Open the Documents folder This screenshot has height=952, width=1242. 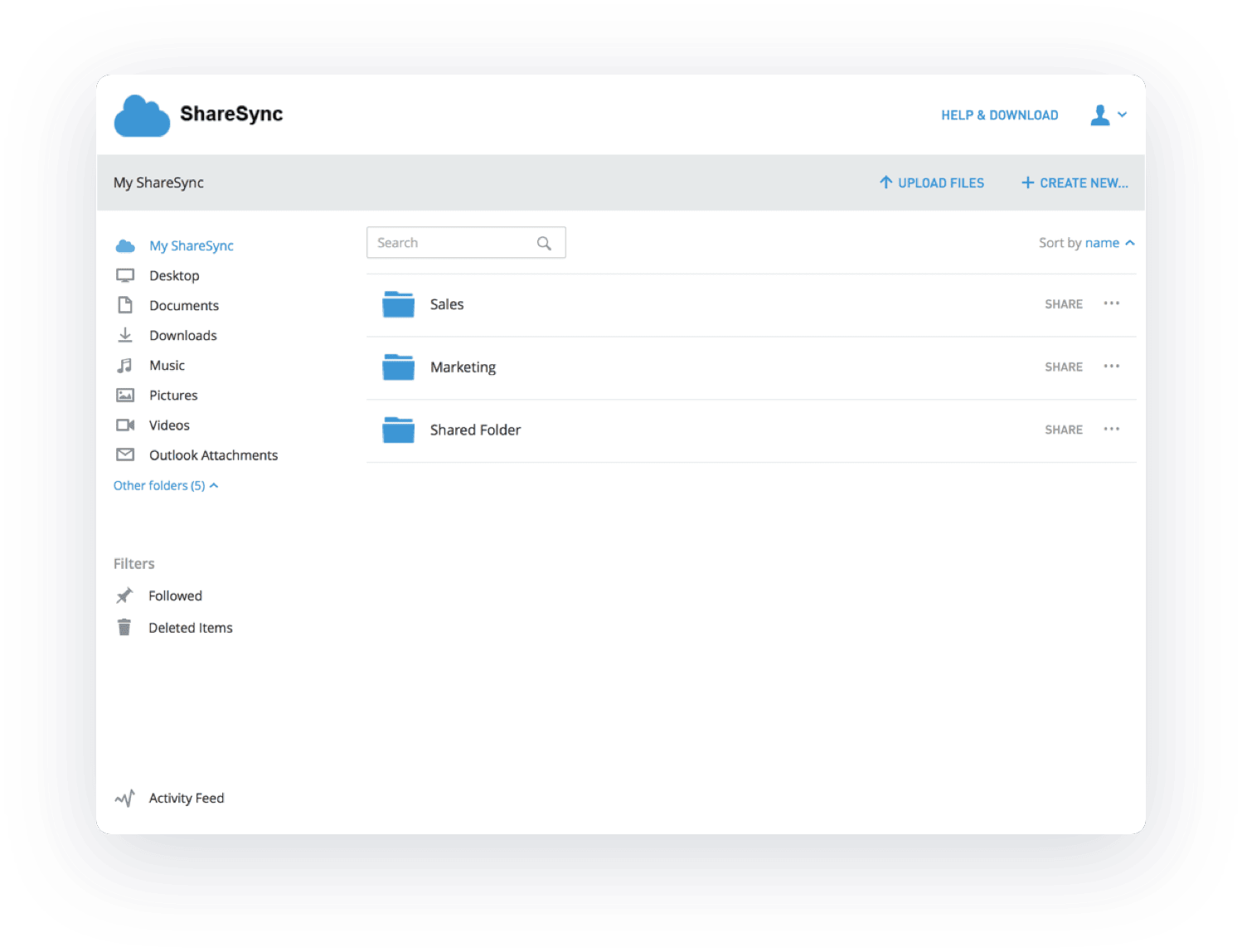tap(184, 305)
